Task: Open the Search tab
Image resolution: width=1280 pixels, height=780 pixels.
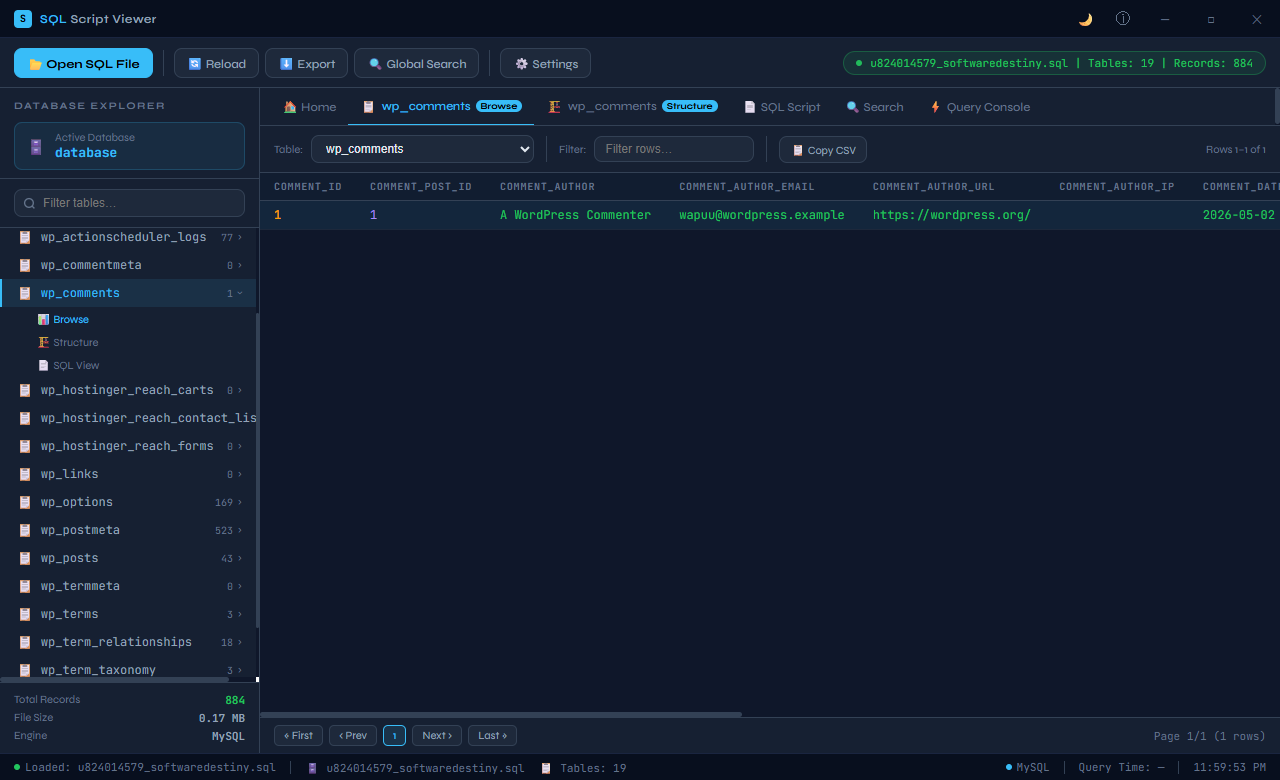Action: click(875, 107)
